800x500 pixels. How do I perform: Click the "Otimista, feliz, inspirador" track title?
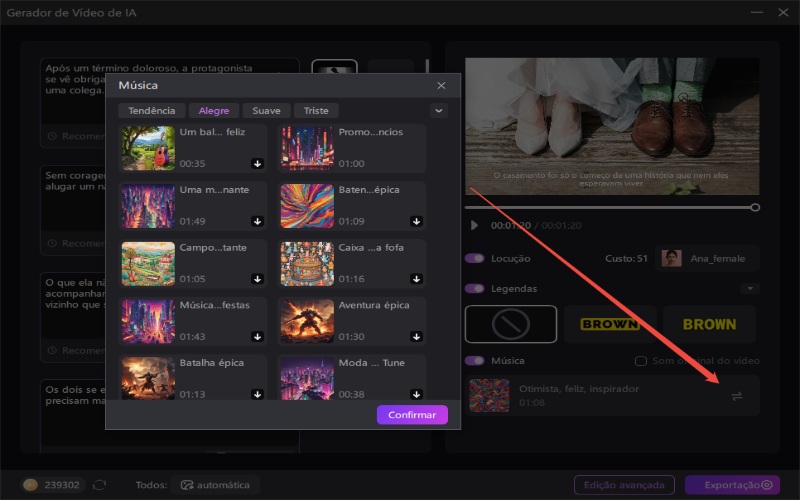point(579,389)
